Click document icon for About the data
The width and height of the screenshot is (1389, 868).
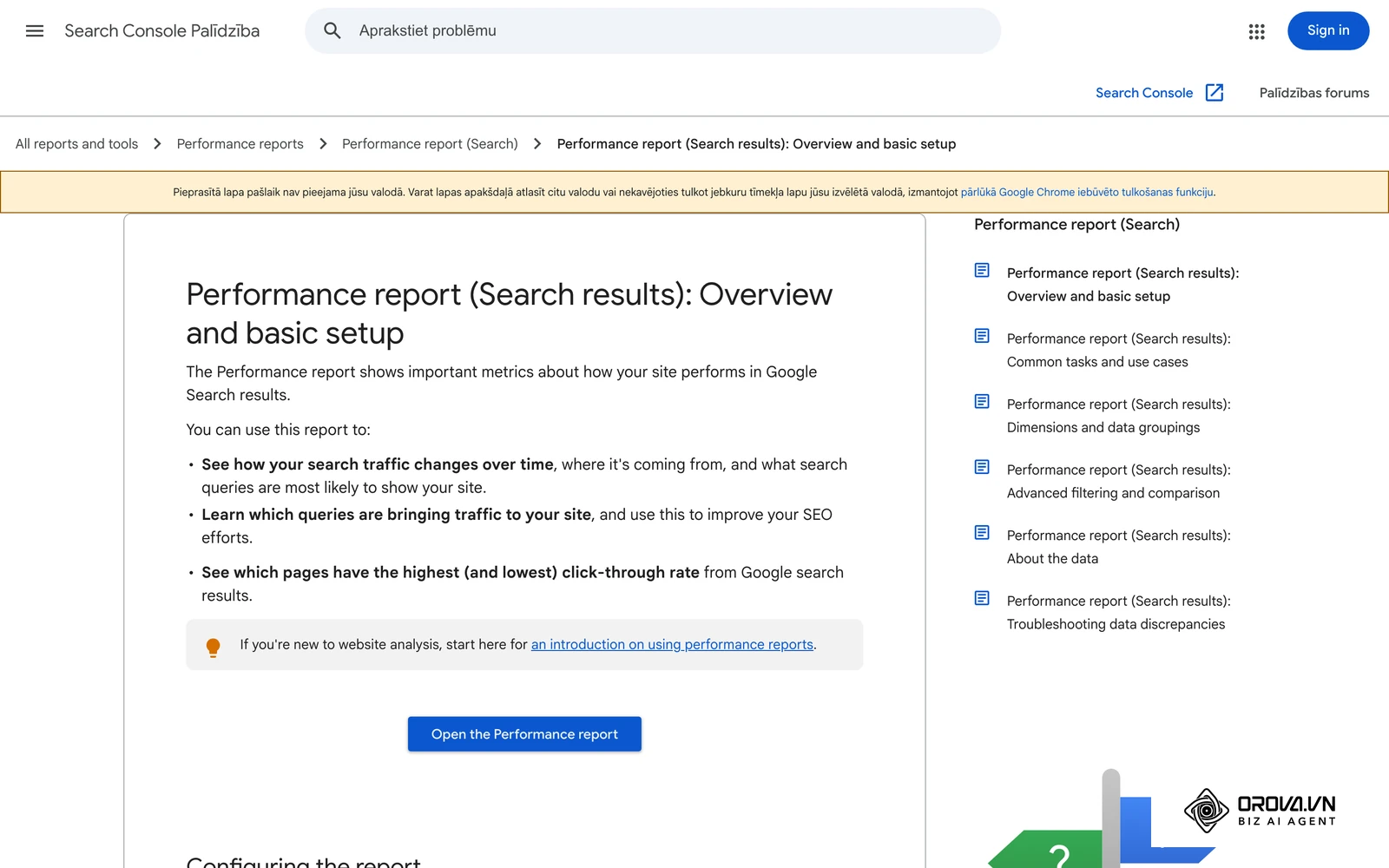[982, 533]
